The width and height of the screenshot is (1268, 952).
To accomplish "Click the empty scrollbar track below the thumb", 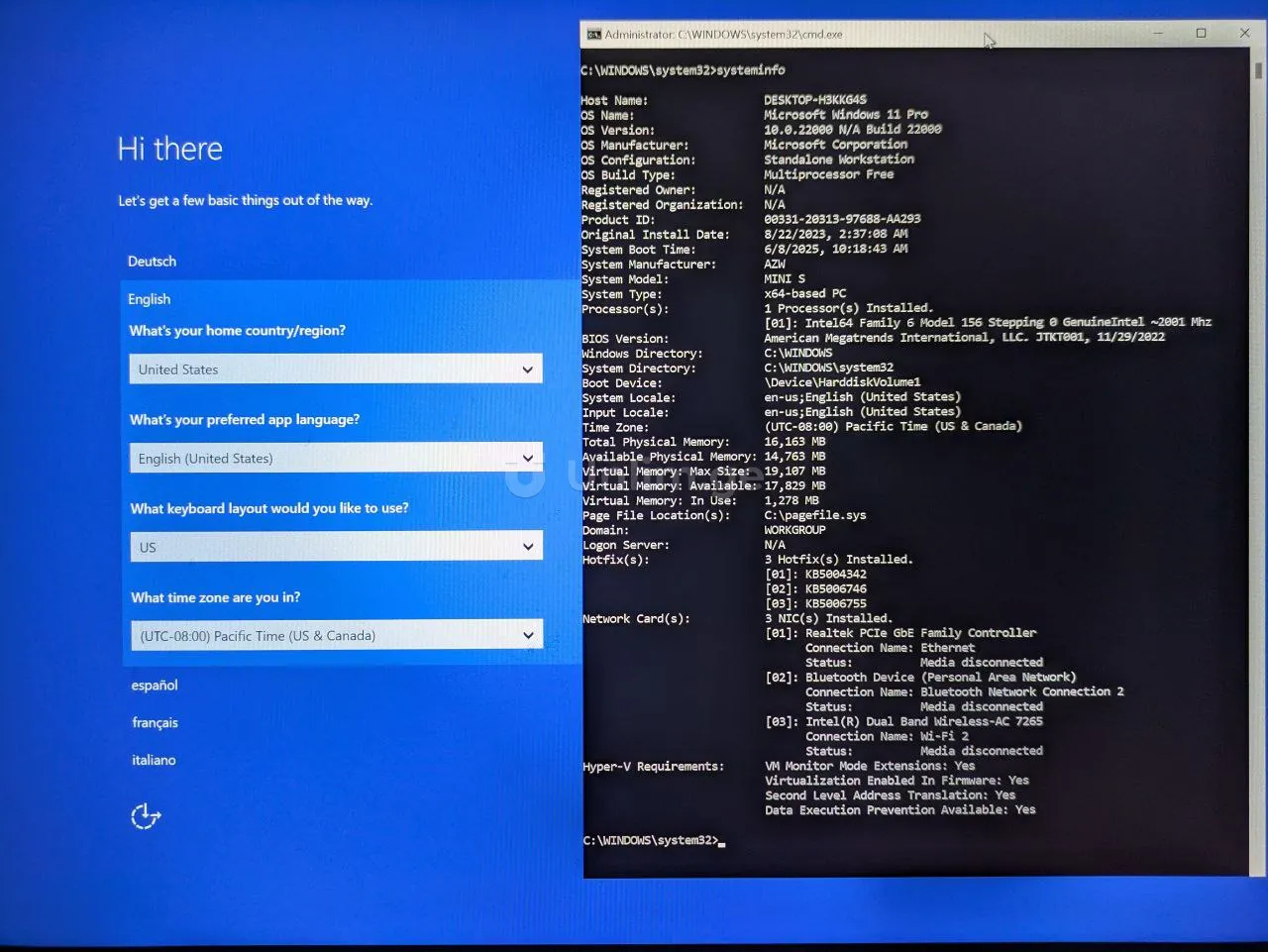I will tap(1258, 495).
